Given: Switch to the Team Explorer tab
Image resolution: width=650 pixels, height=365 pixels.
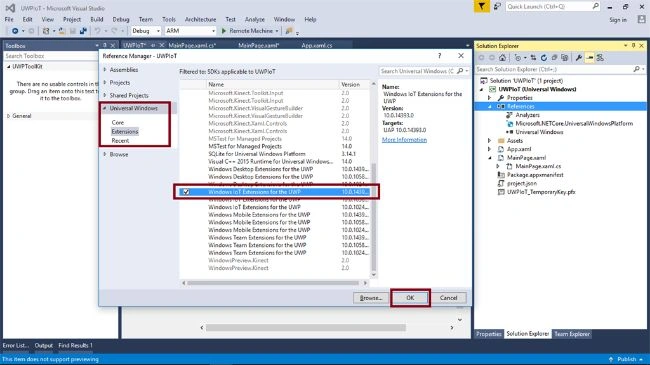Looking at the screenshot, I should point(572,334).
